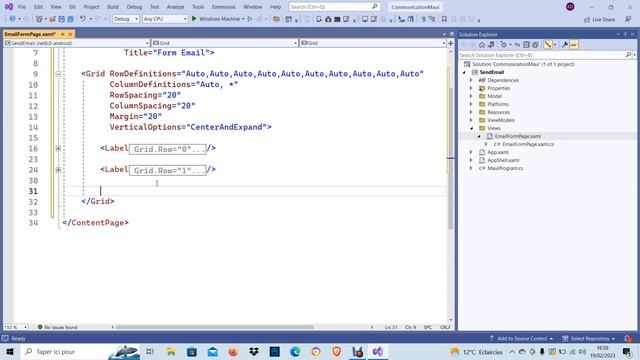The height and width of the screenshot is (360, 640).
Task: Open the Analyze menu
Action: click(176, 7)
